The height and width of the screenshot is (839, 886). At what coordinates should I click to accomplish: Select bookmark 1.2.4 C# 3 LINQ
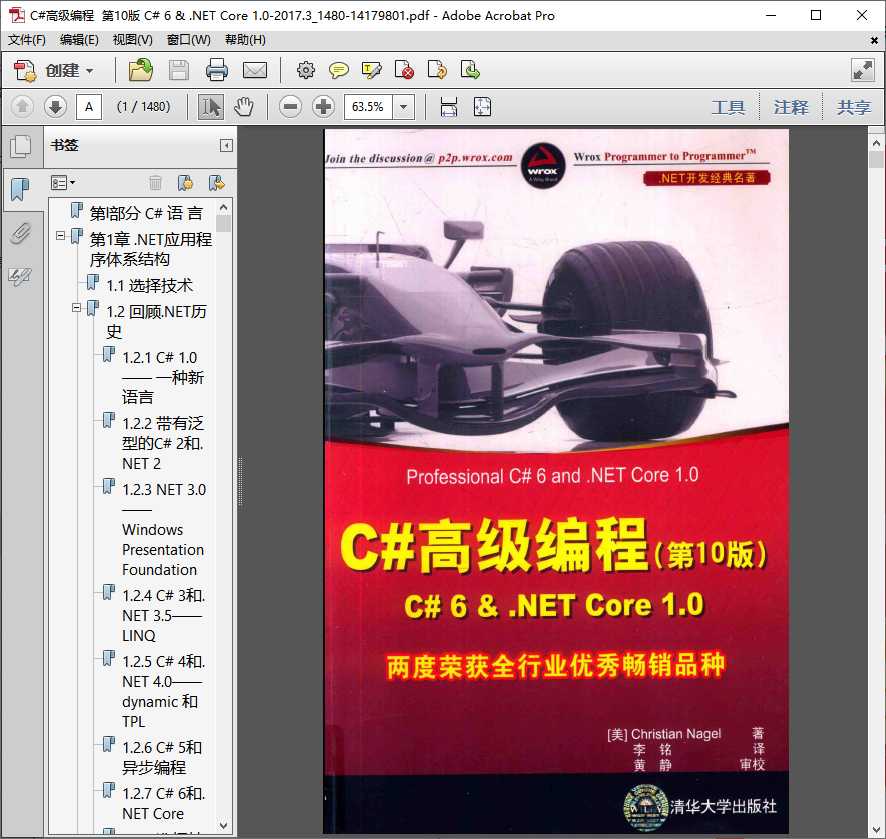pos(163,615)
